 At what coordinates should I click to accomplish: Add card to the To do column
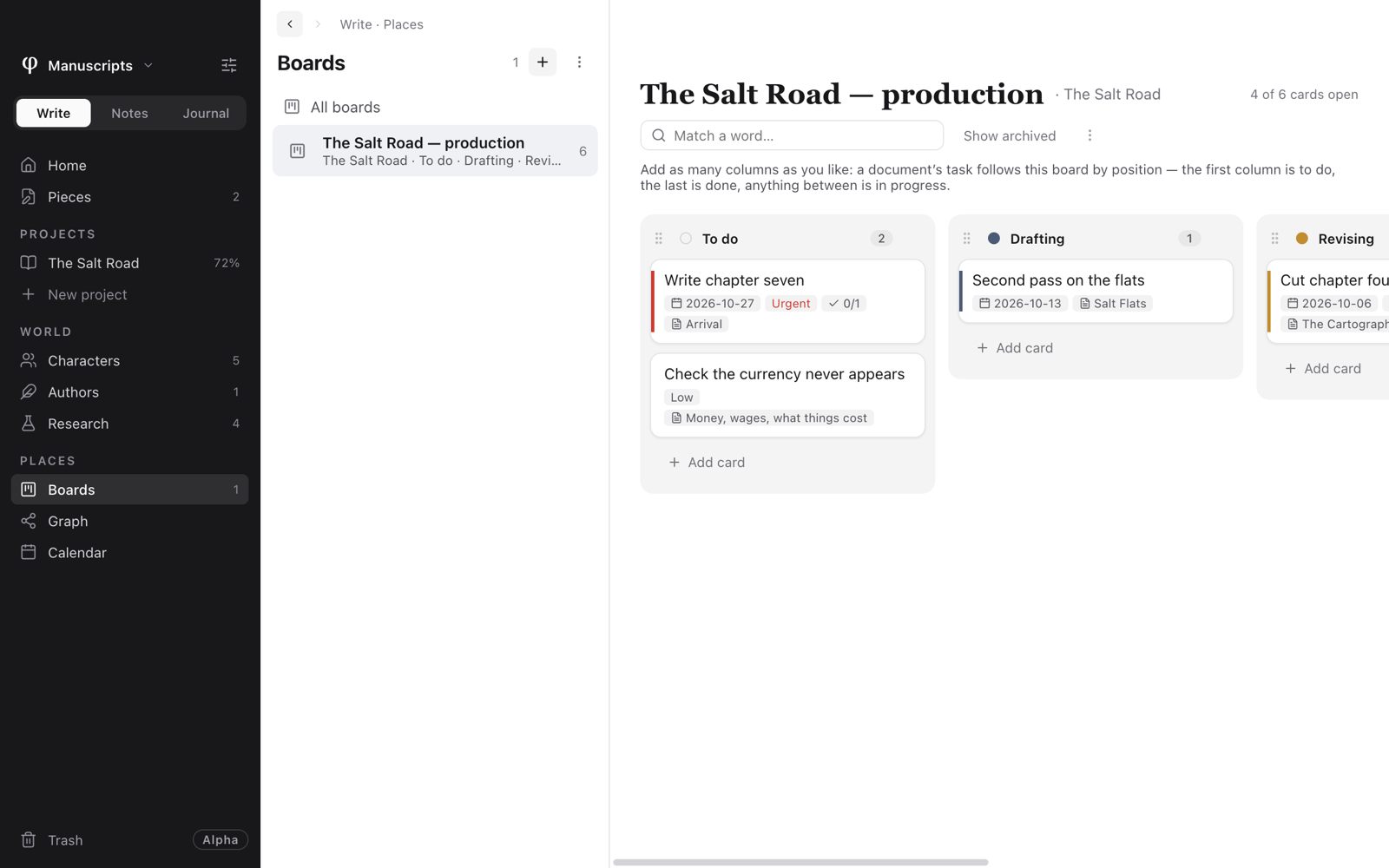click(707, 463)
